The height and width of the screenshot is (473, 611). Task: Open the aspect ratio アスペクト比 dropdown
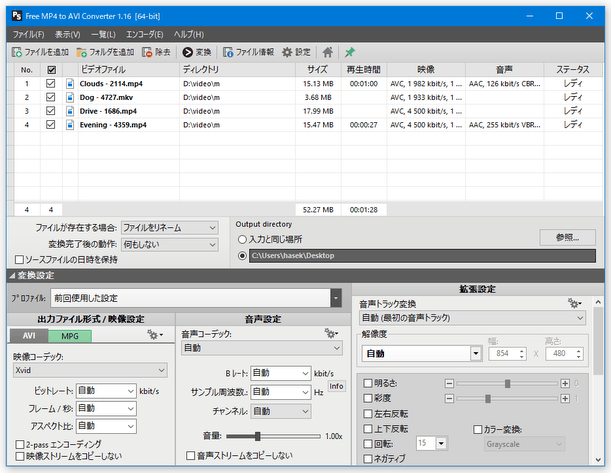point(106,426)
